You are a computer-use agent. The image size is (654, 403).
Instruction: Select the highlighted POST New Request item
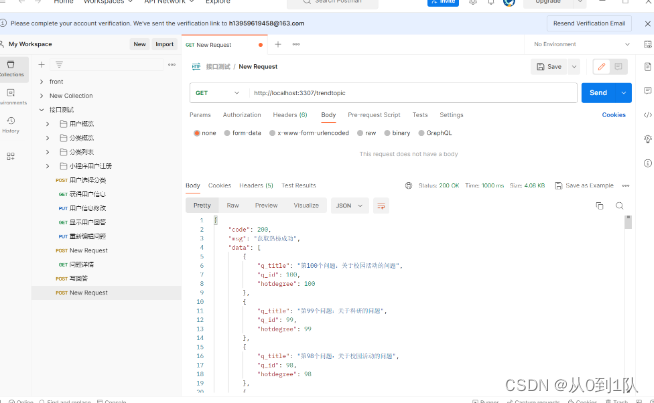(x=106, y=293)
